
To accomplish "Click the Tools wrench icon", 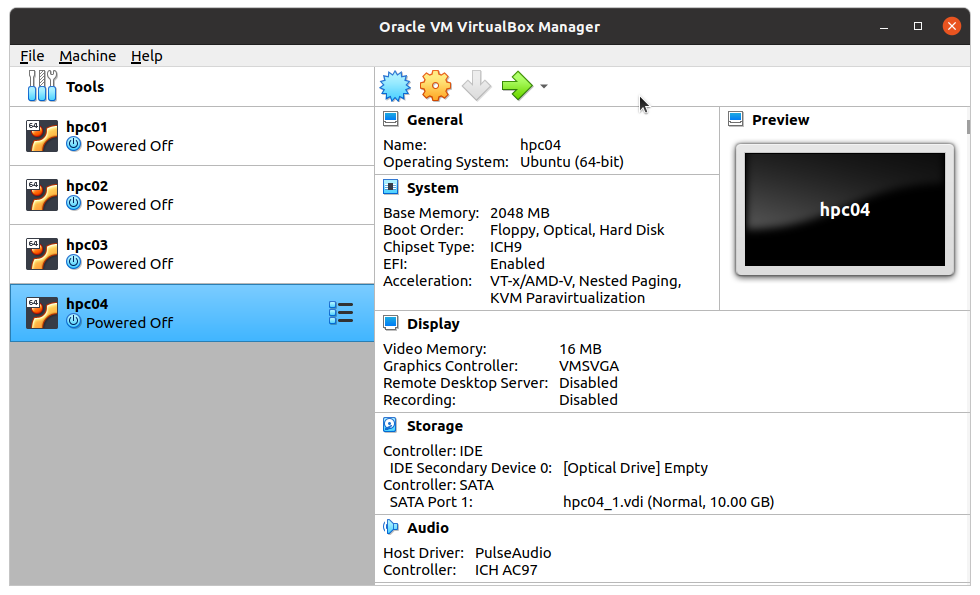I will pyautogui.click(x=42, y=86).
